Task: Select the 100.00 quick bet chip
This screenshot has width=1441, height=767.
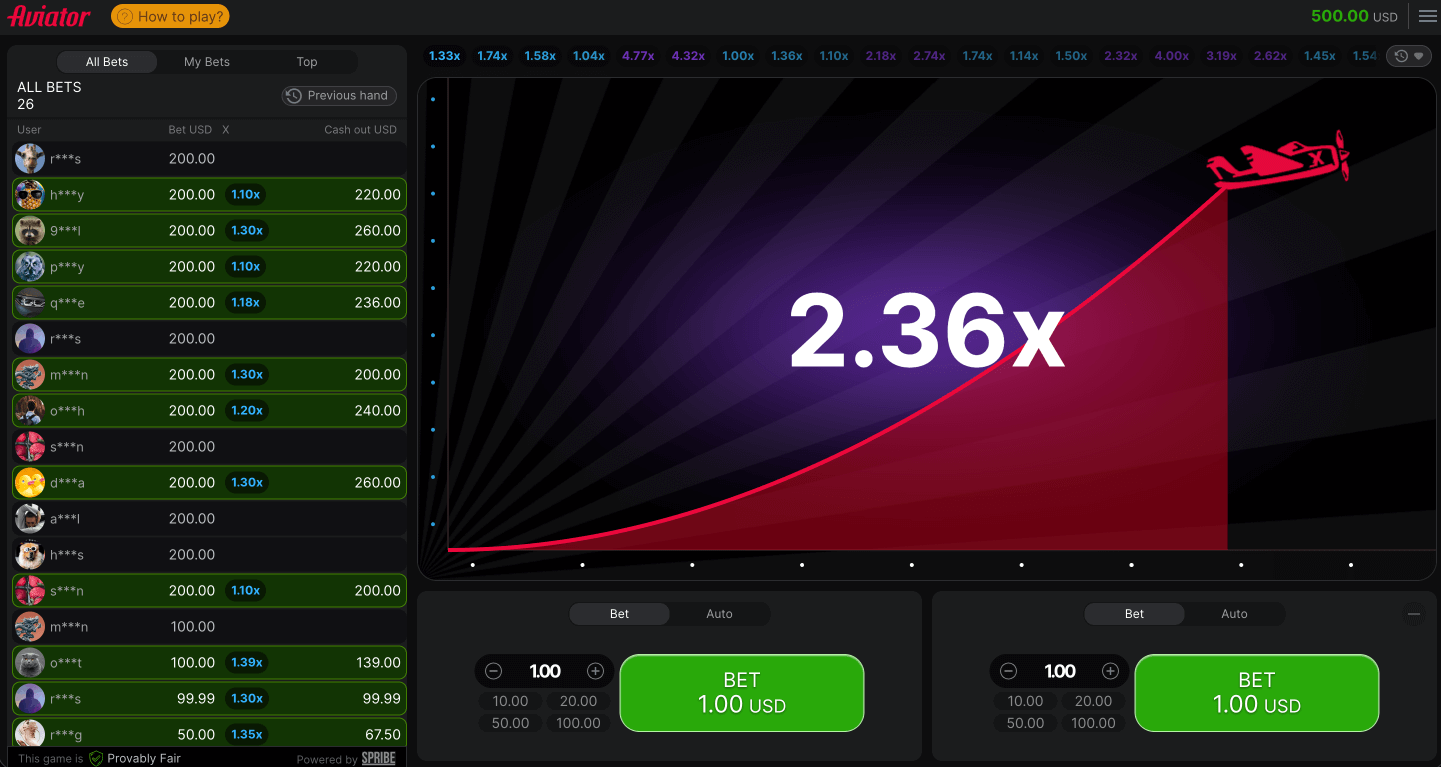Action: point(578,722)
